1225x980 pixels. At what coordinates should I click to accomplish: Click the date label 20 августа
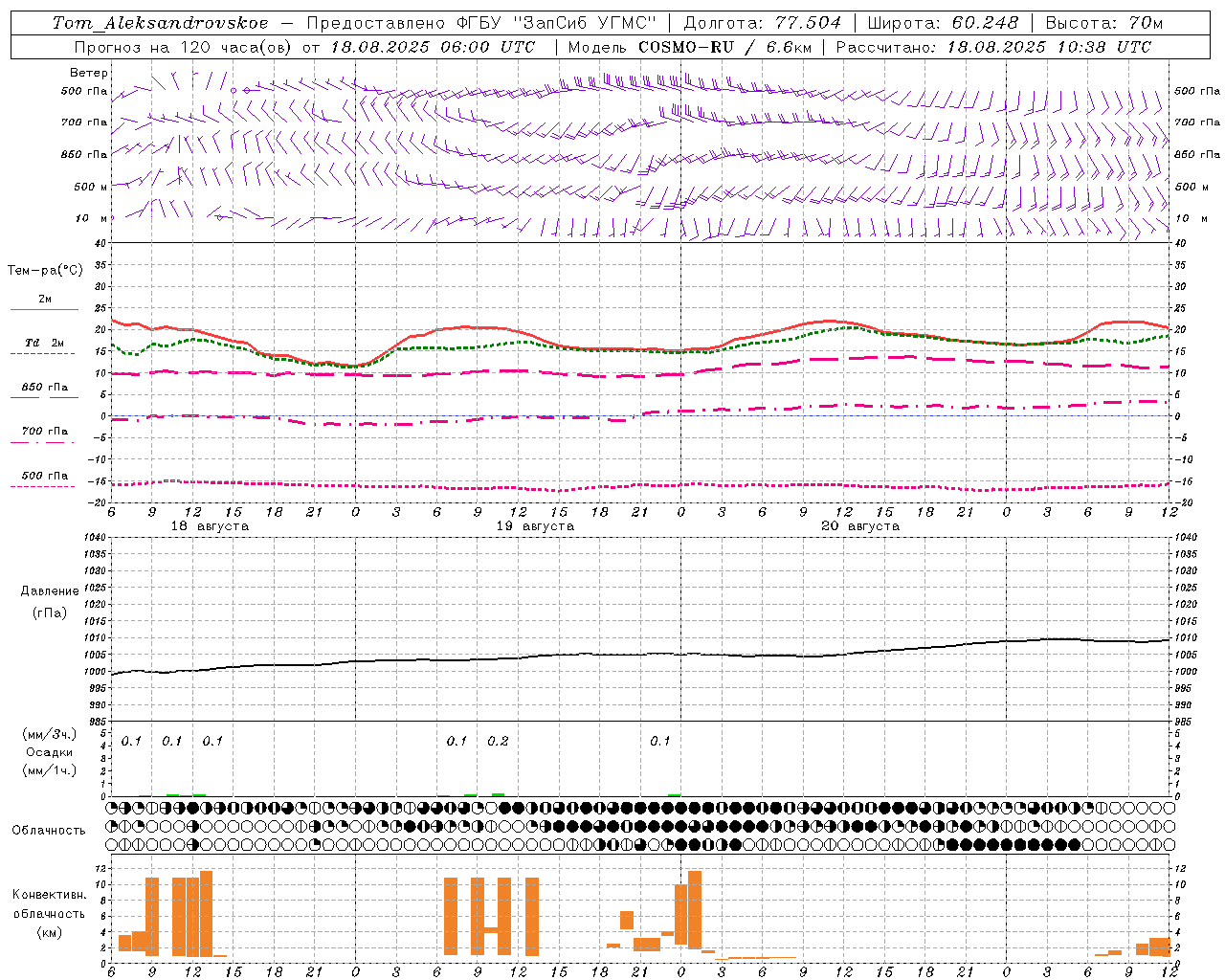point(860,526)
